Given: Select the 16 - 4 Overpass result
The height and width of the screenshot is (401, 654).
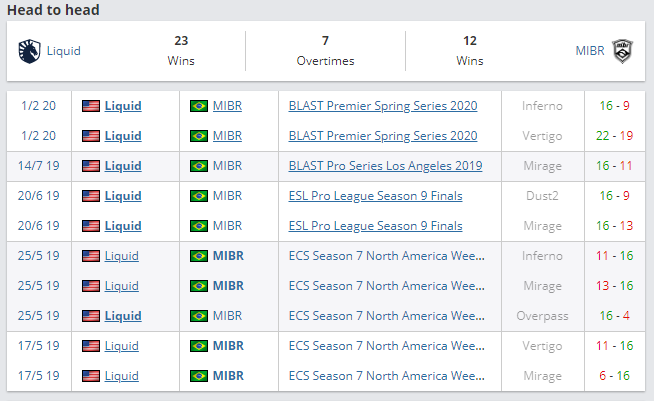Looking at the screenshot, I should (614, 316).
